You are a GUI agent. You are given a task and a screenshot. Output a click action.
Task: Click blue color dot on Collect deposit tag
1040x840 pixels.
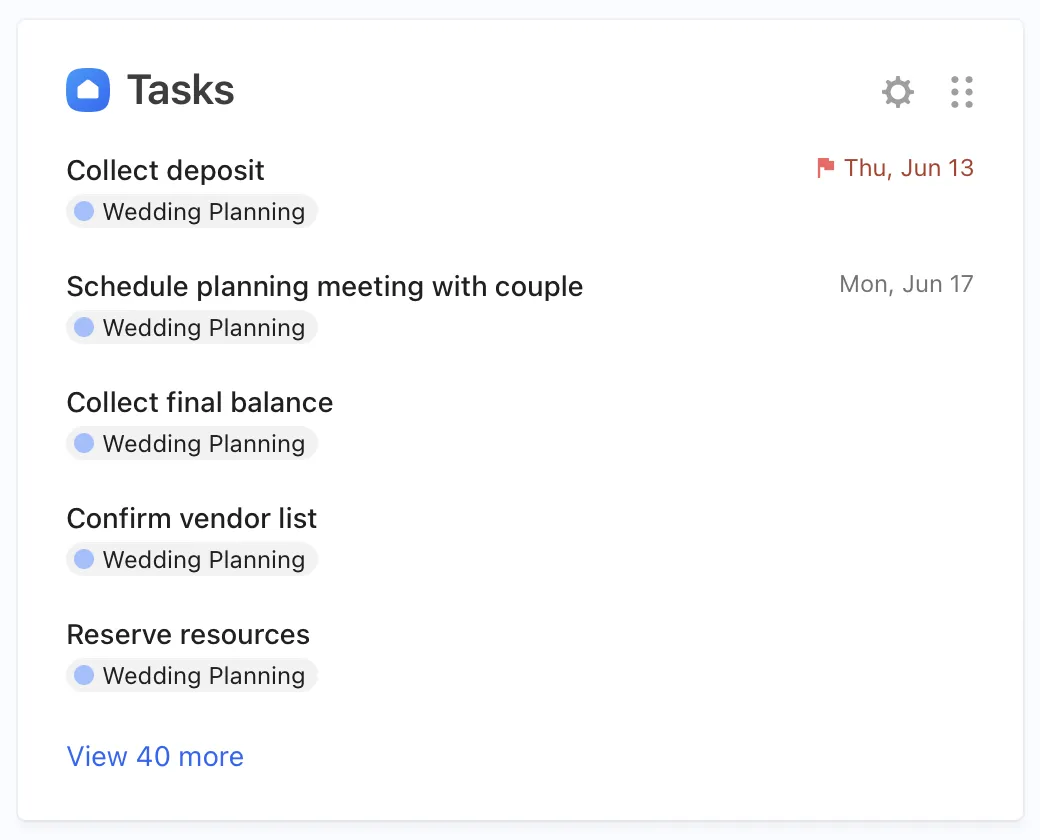(84, 212)
